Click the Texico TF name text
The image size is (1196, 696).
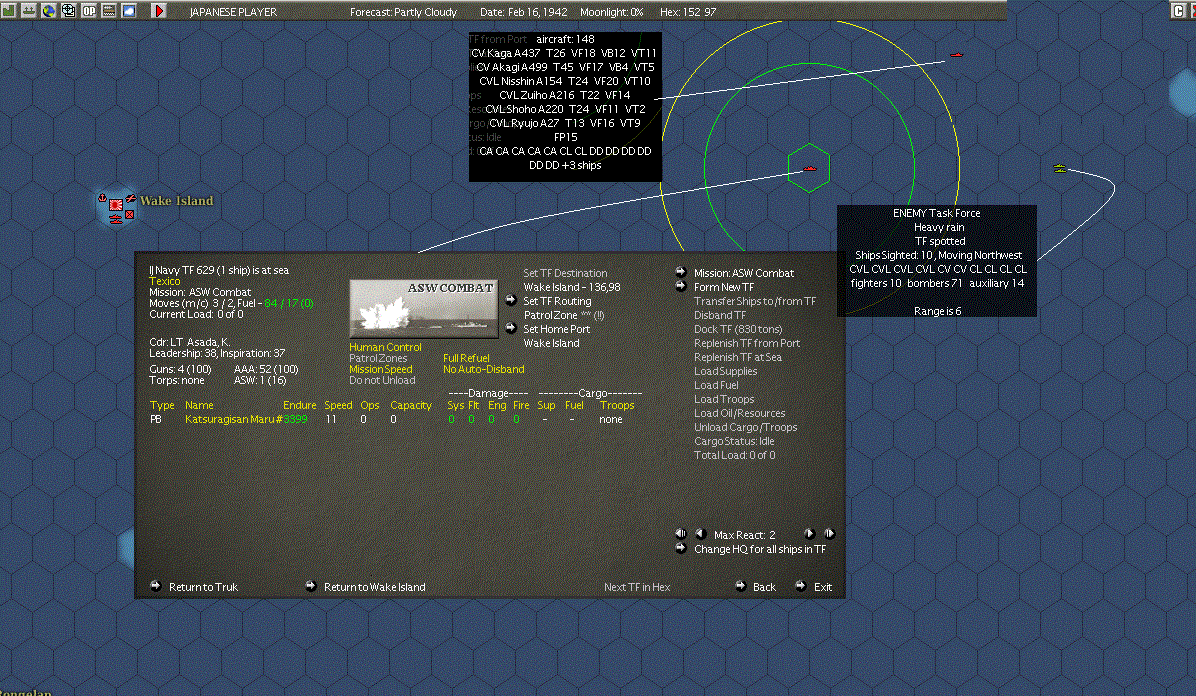[165, 281]
